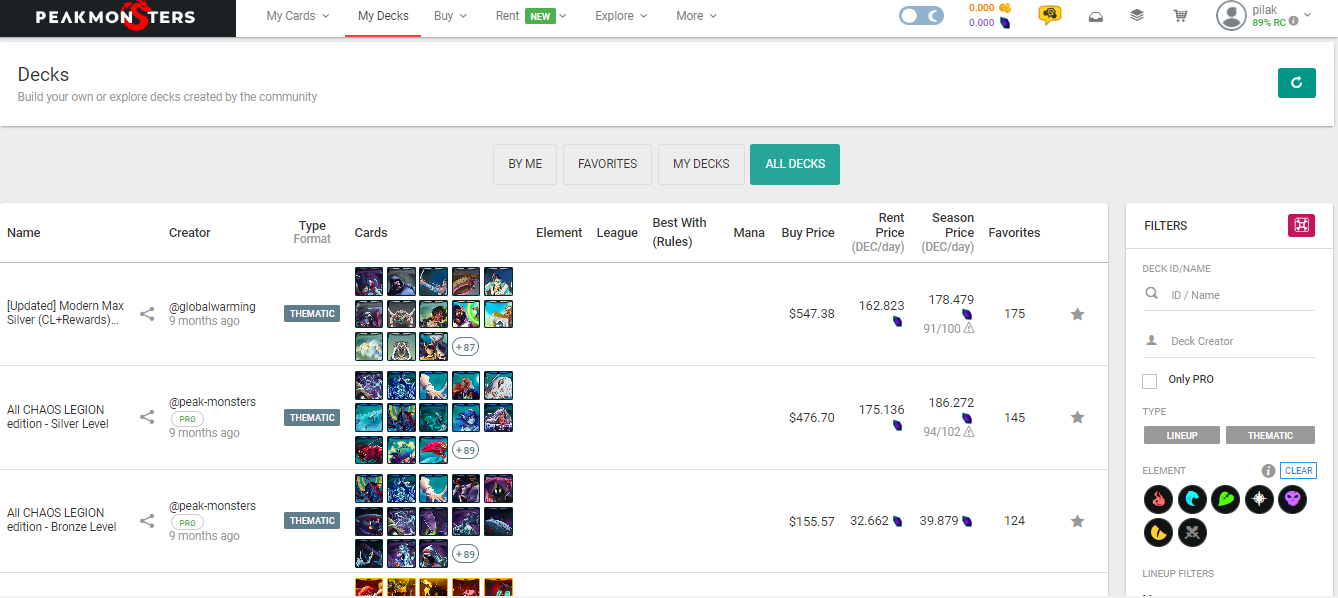The image size is (1338, 598).
Task: Expand +89 cards in Bronze Level deck
Action: [x=465, y=553]
